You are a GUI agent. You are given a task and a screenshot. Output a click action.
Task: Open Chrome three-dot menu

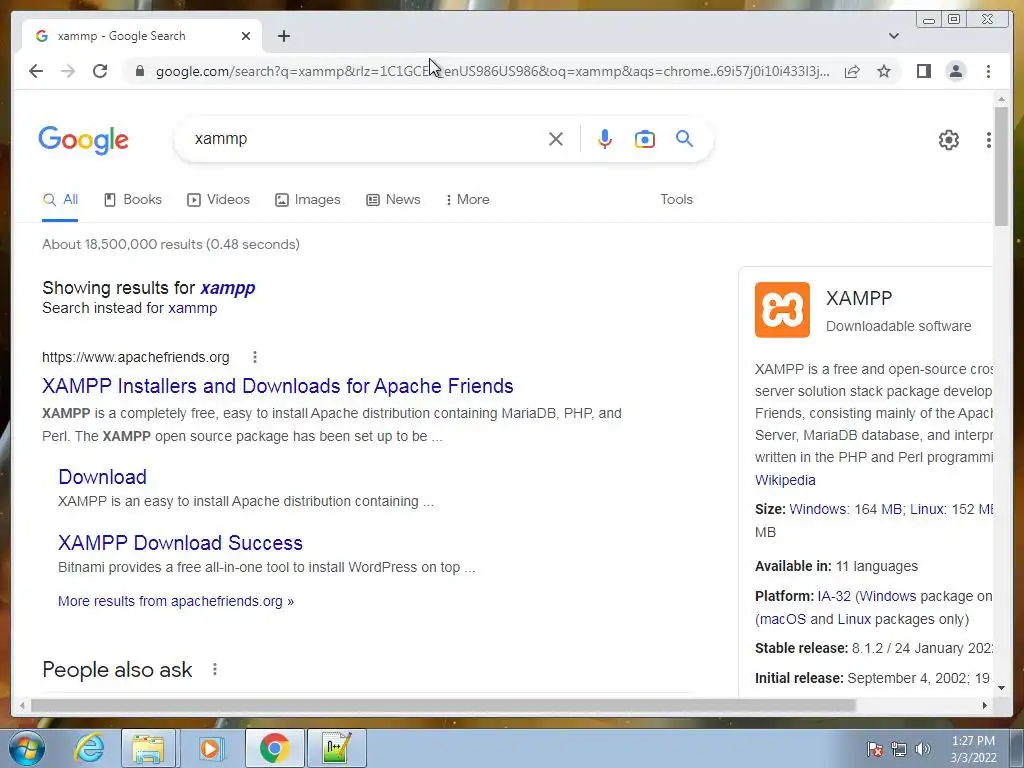tap(988, 71)
